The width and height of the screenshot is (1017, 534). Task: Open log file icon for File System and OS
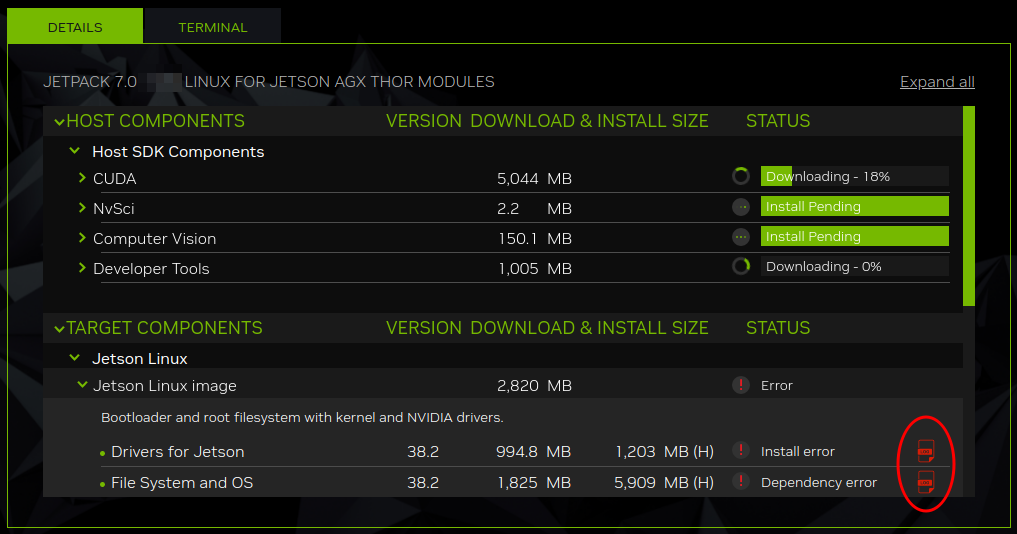point(926,482)
